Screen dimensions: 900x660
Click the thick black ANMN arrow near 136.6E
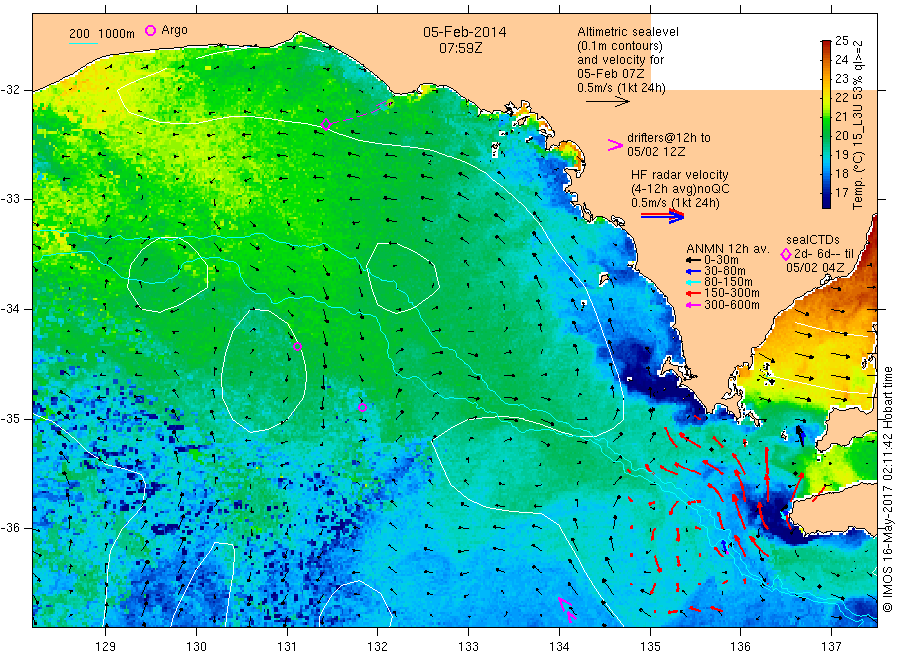[x=800, y=436]
